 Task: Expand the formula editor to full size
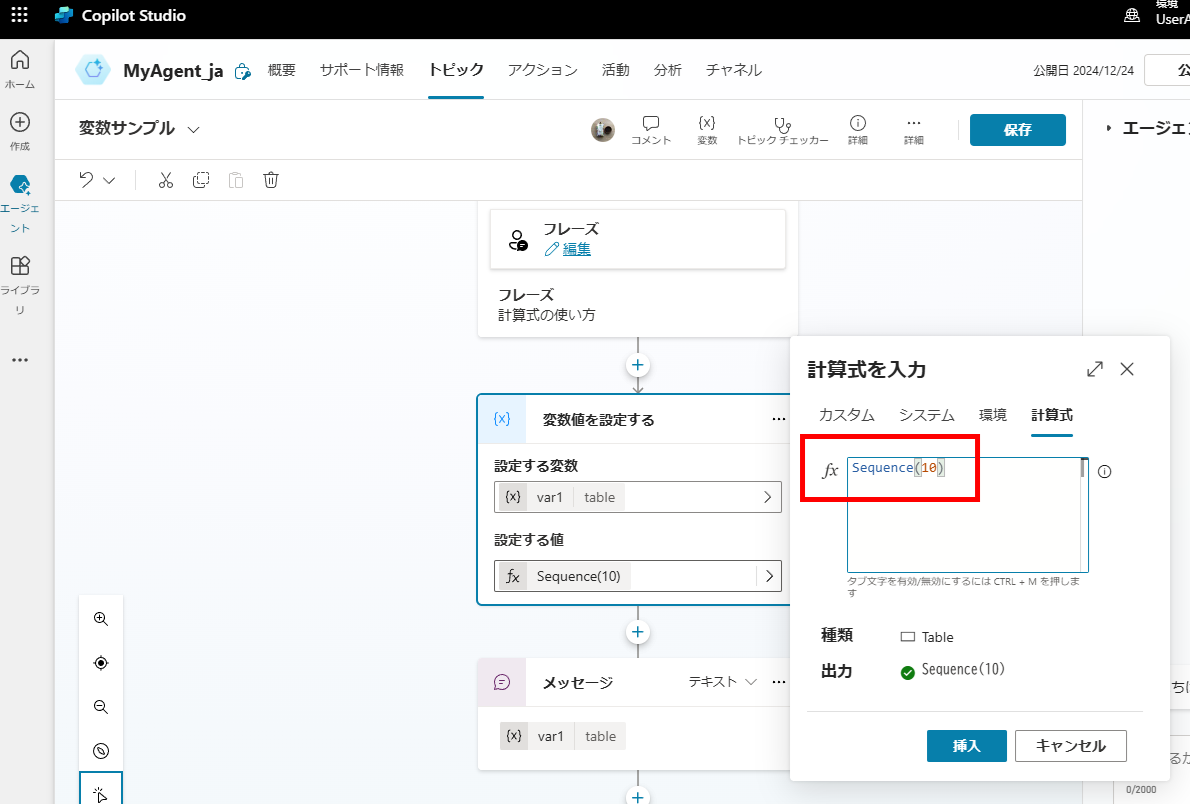coord(1095,369)
